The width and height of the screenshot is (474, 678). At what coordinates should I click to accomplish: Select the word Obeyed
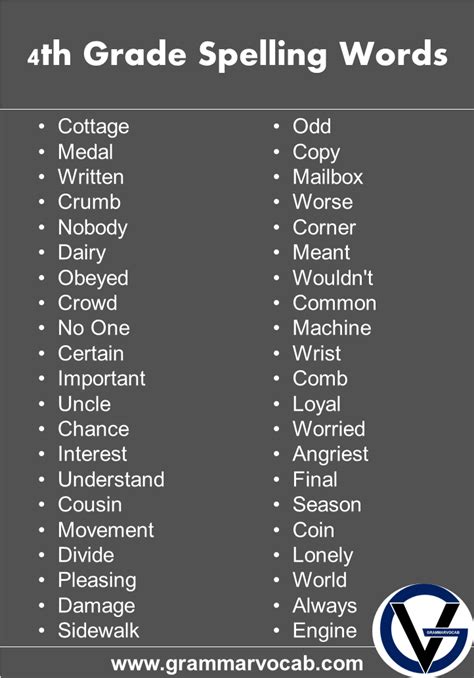93,278
